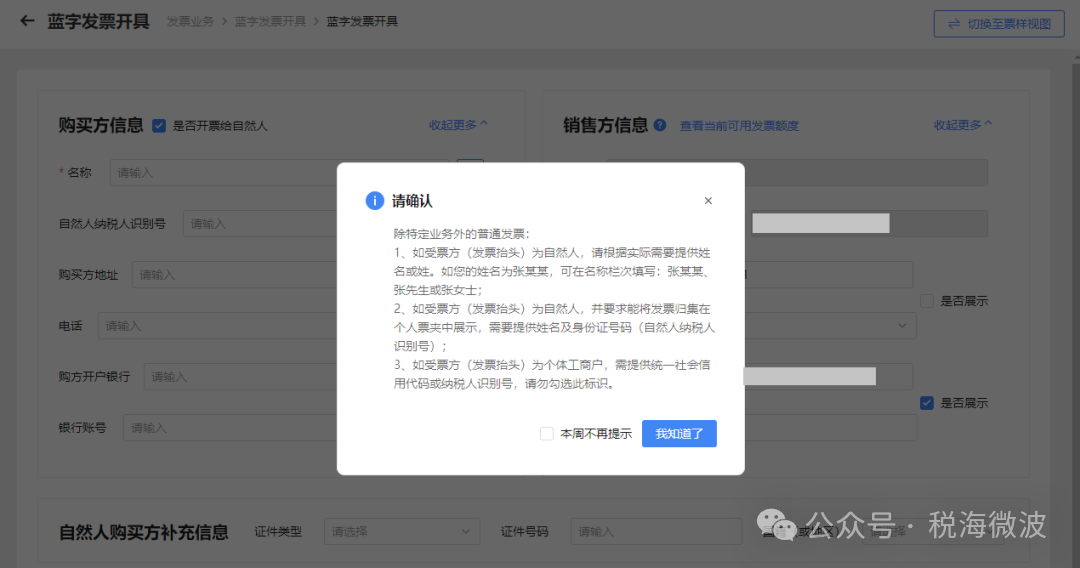Viewport: 1080px width, 568px height.
Task: Close the 请确认 dialog with X
Action: pyautogui.click(x=708, y=201)
